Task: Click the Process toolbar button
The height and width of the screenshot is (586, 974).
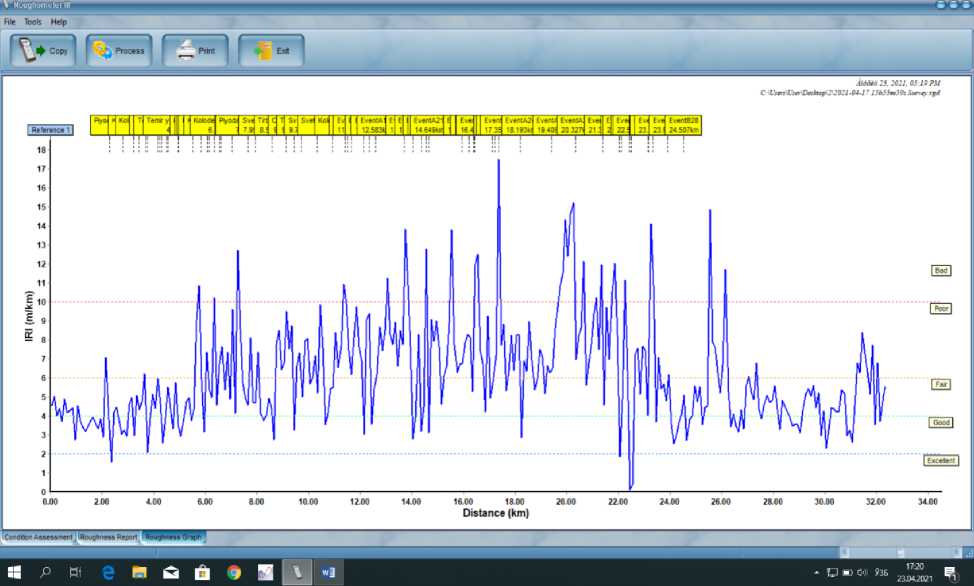Action: tap(119, 50)
